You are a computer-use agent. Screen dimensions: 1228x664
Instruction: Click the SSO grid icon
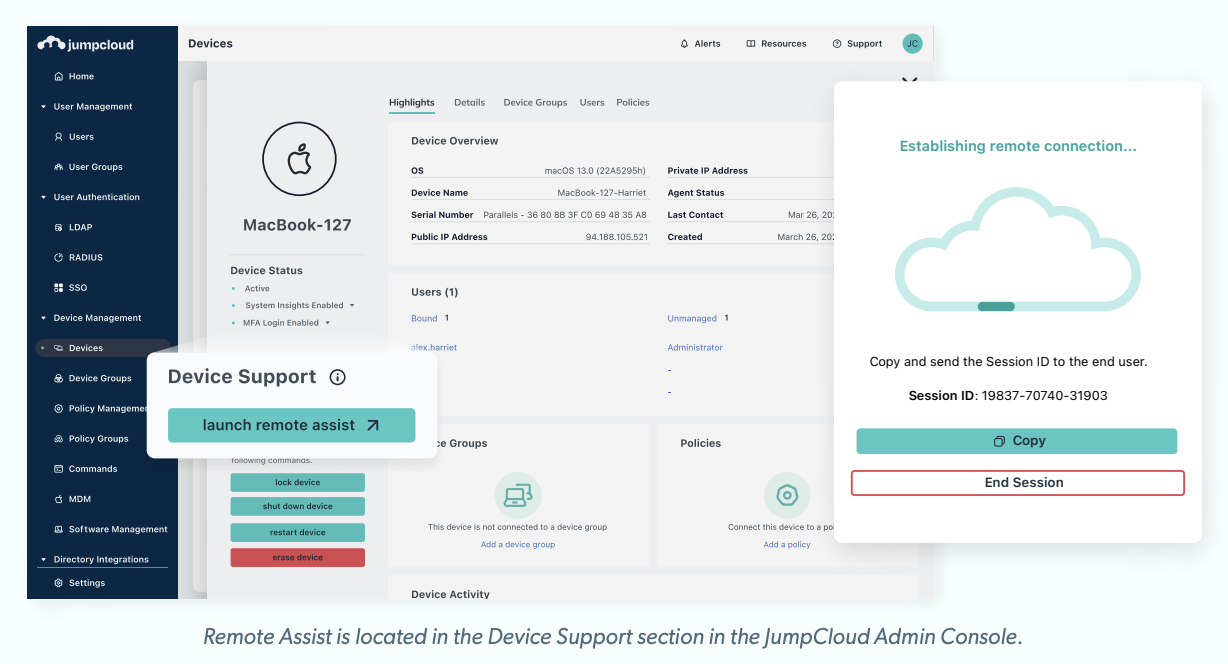click(59, 287)
